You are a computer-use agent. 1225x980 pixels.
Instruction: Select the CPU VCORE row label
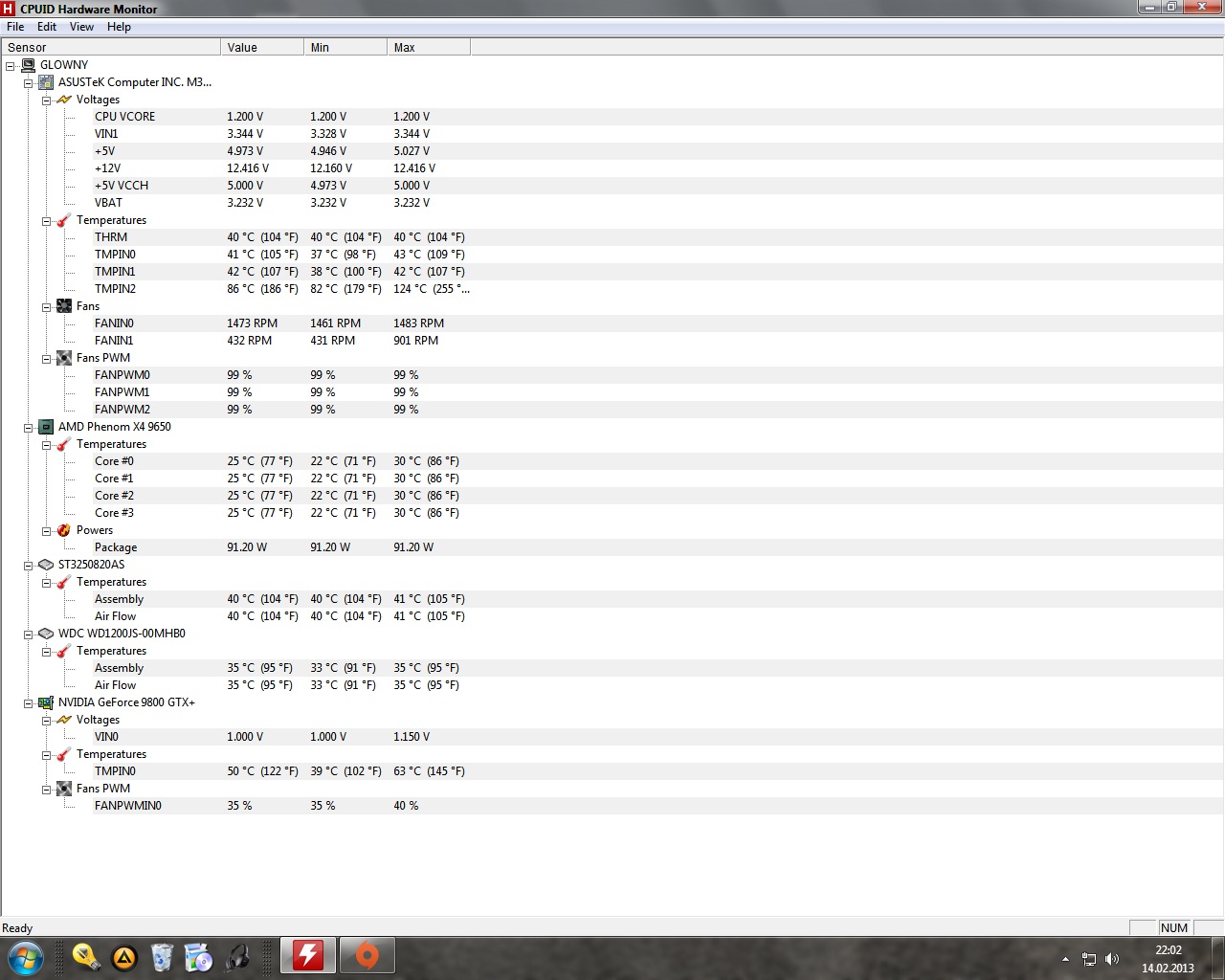pos(124,117)
